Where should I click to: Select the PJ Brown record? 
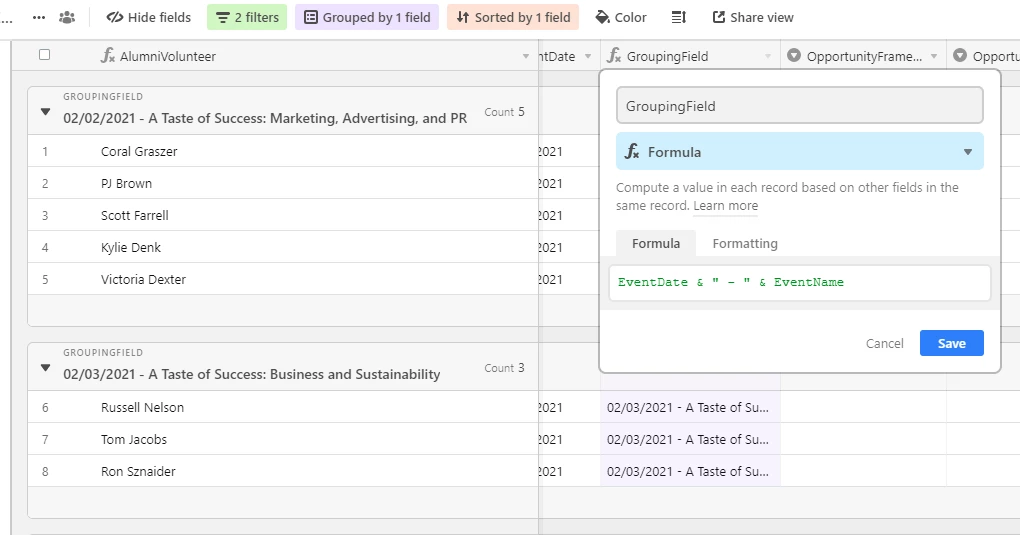coord(126,184)
